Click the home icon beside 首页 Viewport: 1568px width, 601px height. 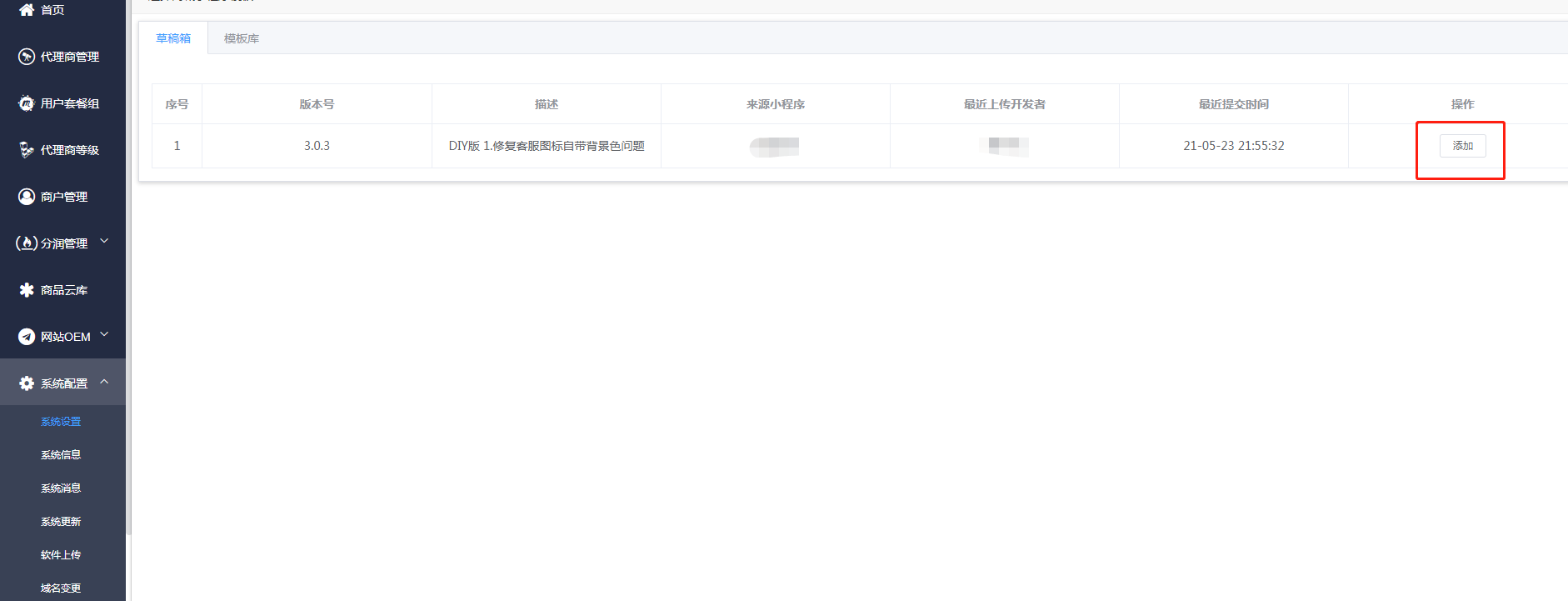(x=27, y=10)
